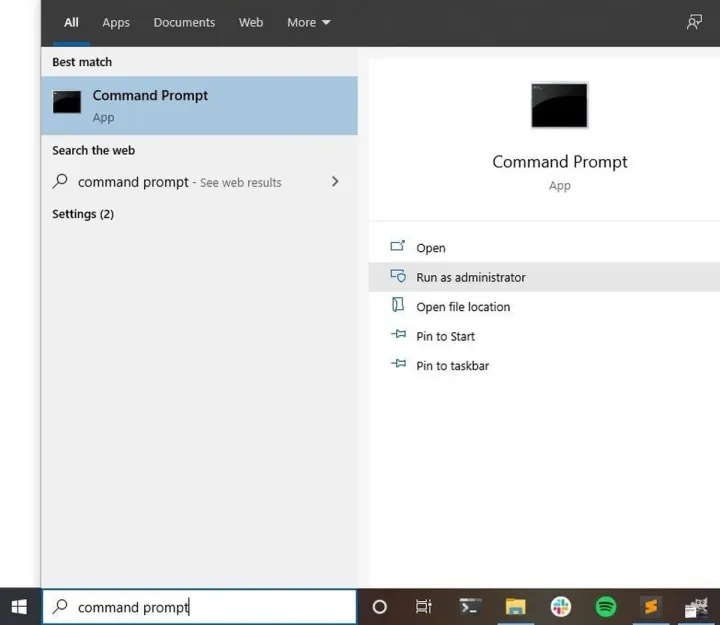Expand the Settings (2) results group

[x=83, y=214]
